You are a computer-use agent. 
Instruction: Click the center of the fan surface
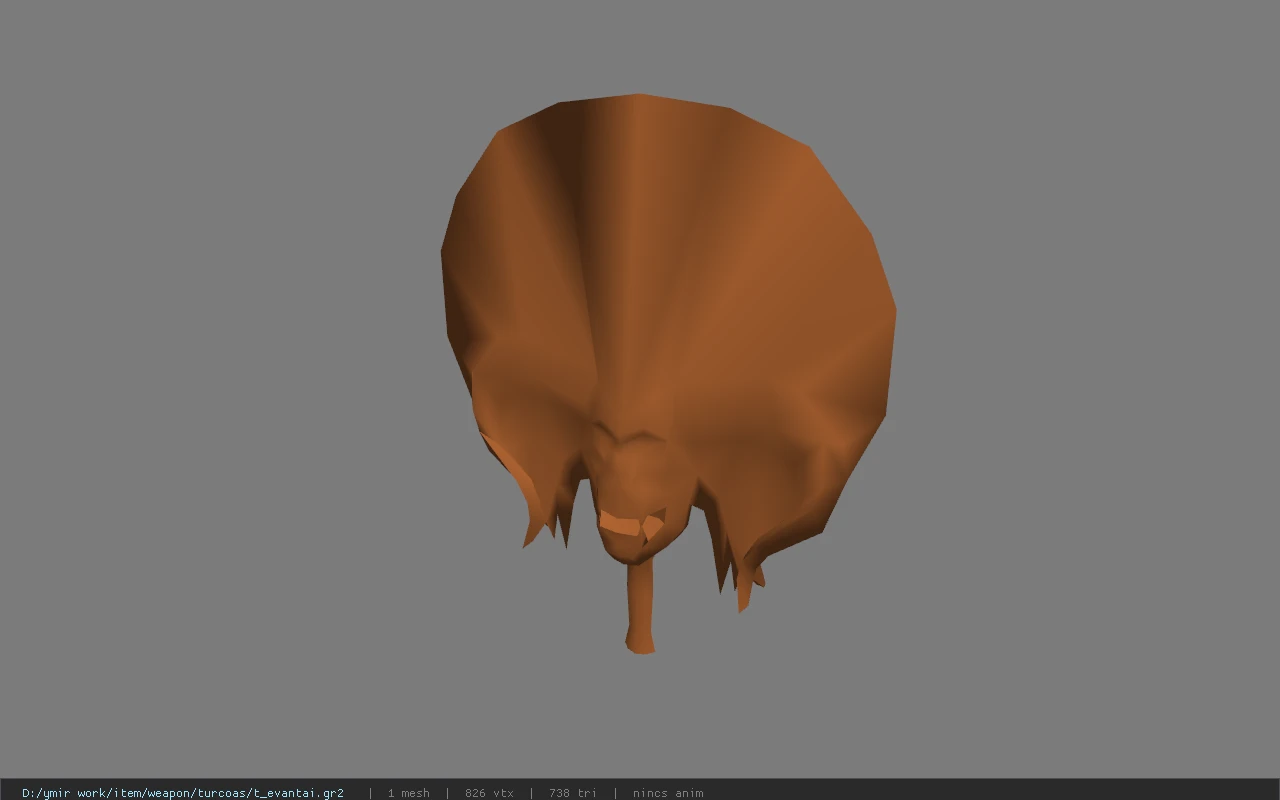click(660, 300)
